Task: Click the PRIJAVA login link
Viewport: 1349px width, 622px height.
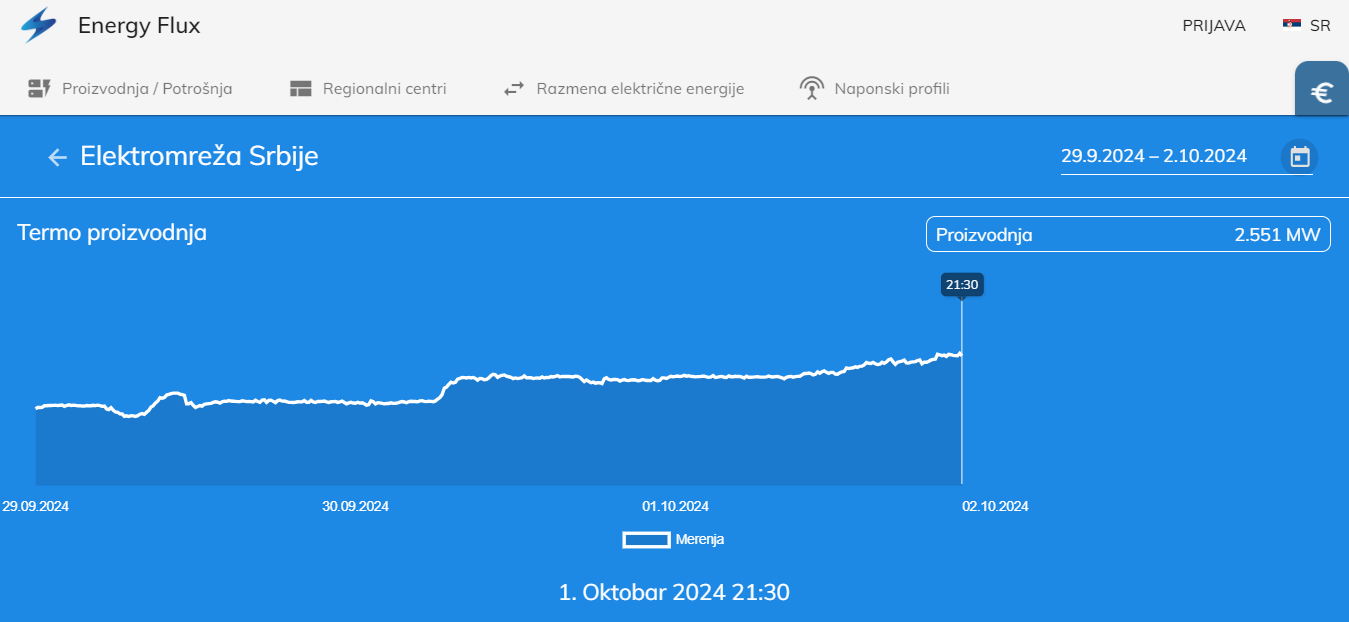Action: pos(1213,26)
